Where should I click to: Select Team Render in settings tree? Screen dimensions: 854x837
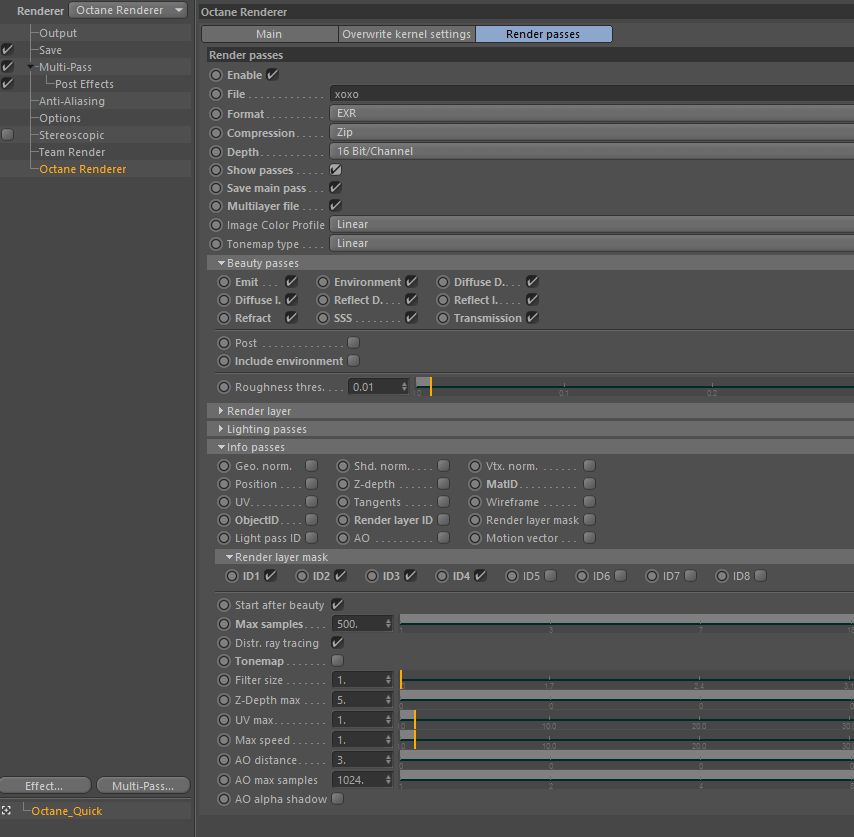pos(72,152)
